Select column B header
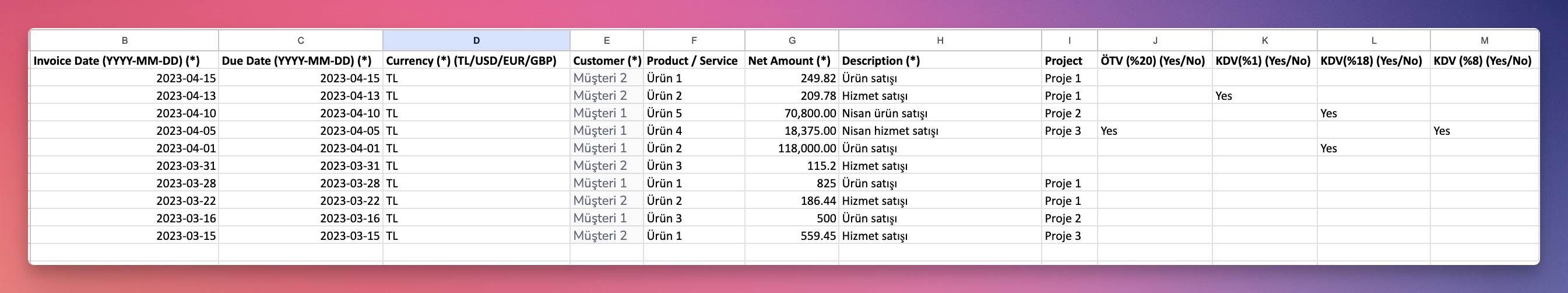The width and height of the screenshot is (1568, 293). click(124, 40)
